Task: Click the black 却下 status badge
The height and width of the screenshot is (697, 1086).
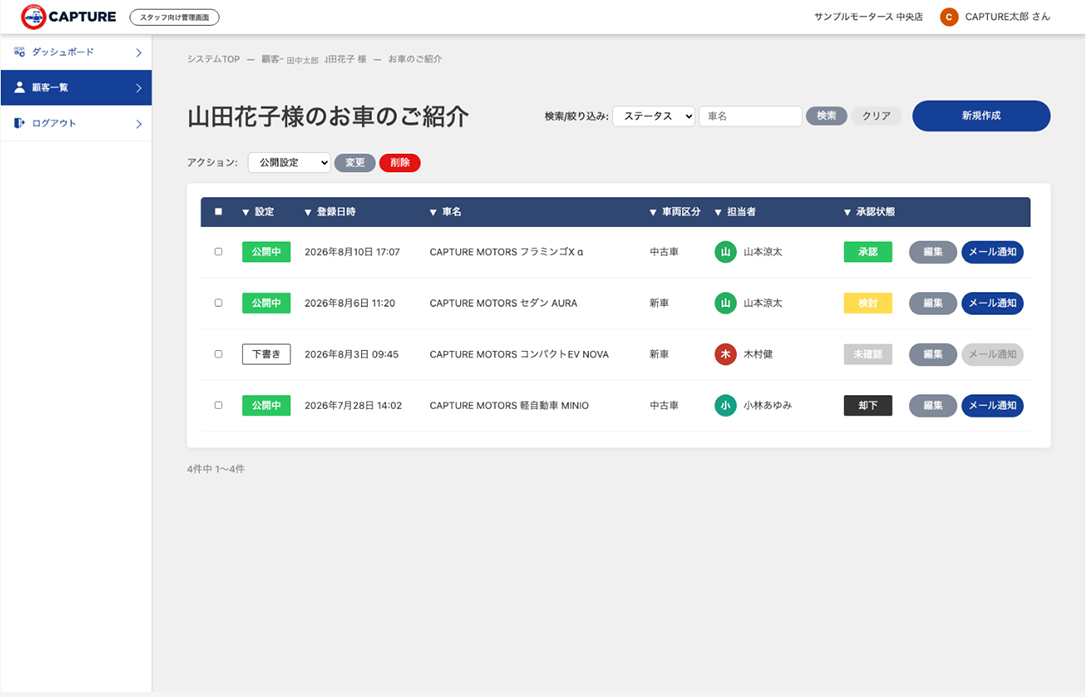Action: [868, 405]
